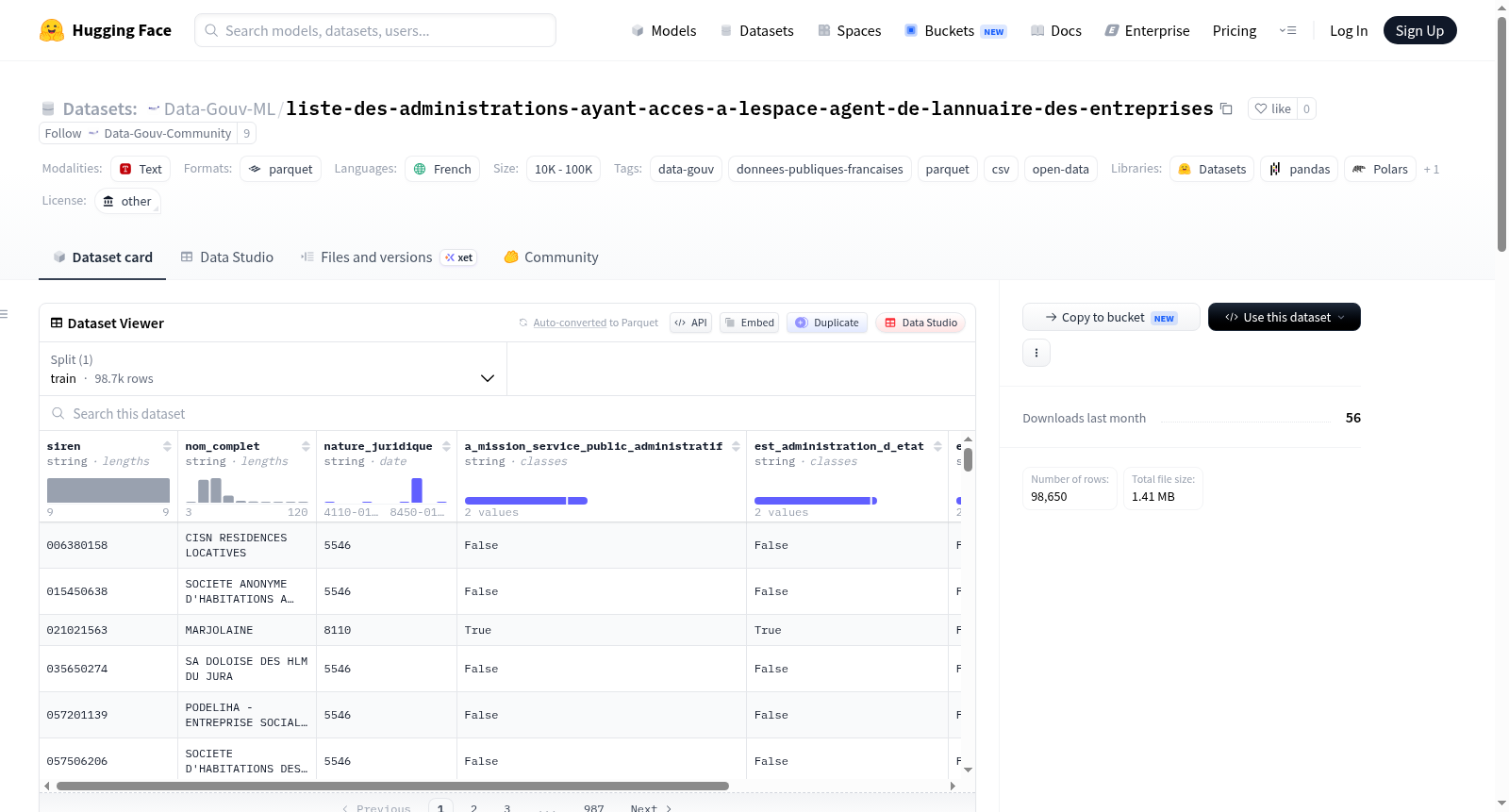Sort nom_complet column via its sort icon
This screenshot has width=1509, height=812.
(306, 446)
